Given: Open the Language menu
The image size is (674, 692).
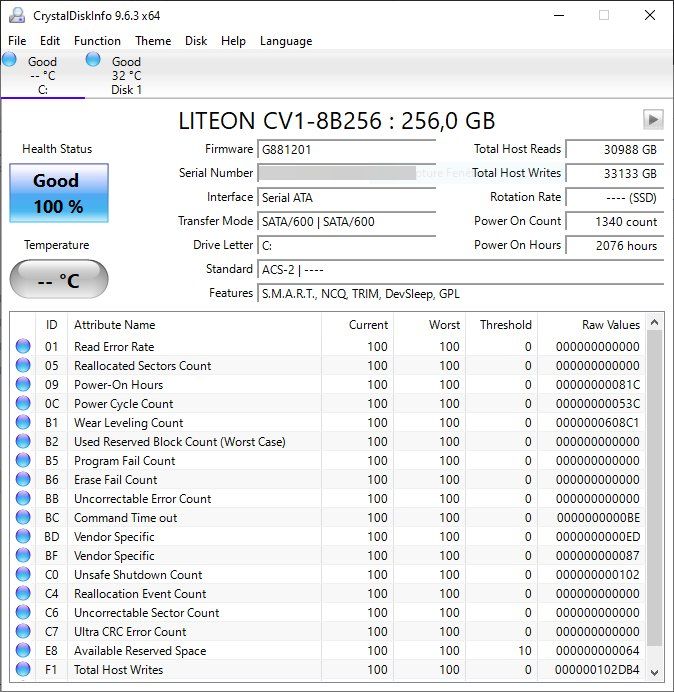Looking at the screenshot, I should [x=286, y=41].
